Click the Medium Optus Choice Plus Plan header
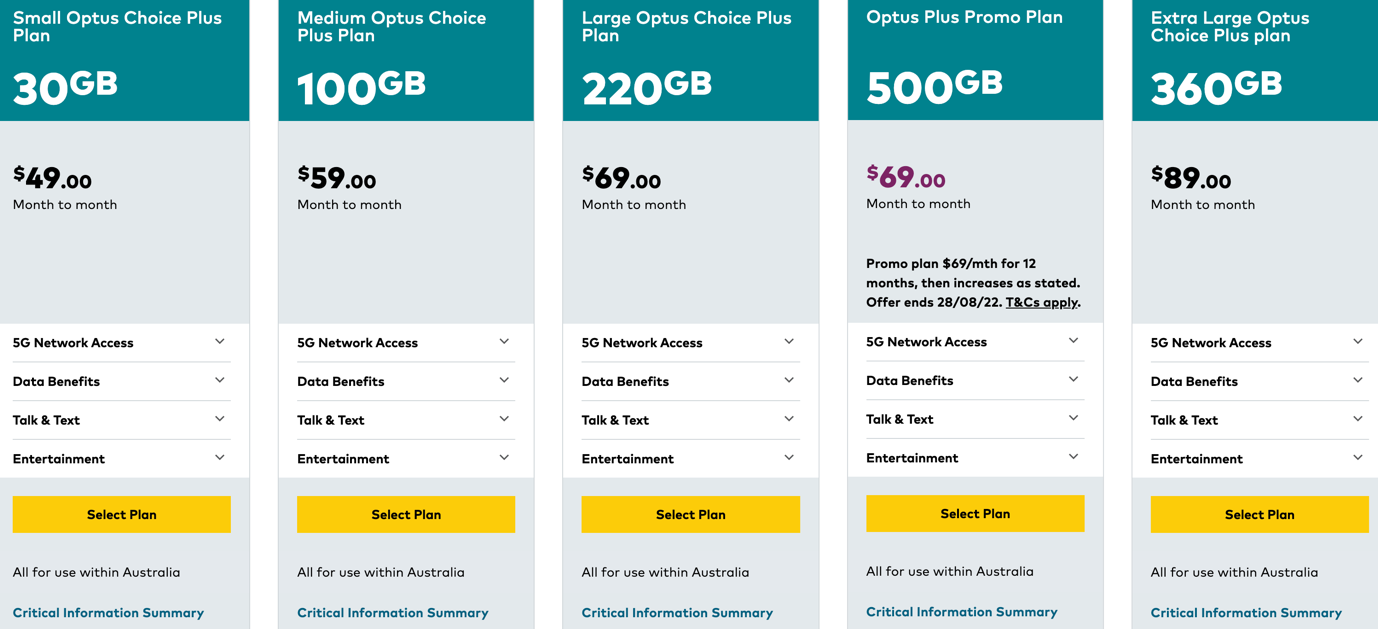This screenshot has width=1378, height=629. coord(392,27)
